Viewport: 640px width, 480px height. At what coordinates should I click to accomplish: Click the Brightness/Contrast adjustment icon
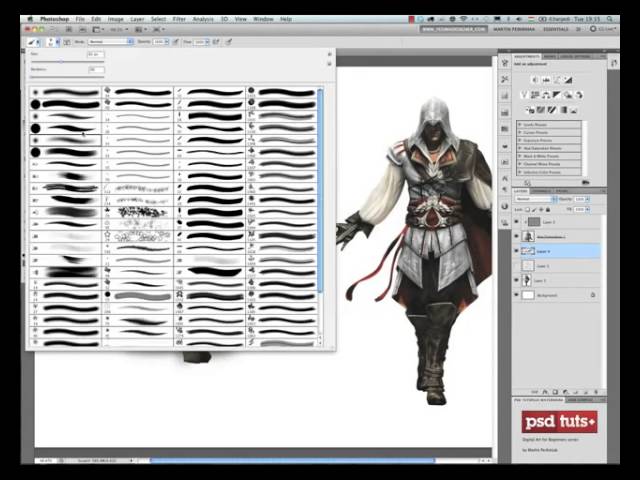[535, 80]
